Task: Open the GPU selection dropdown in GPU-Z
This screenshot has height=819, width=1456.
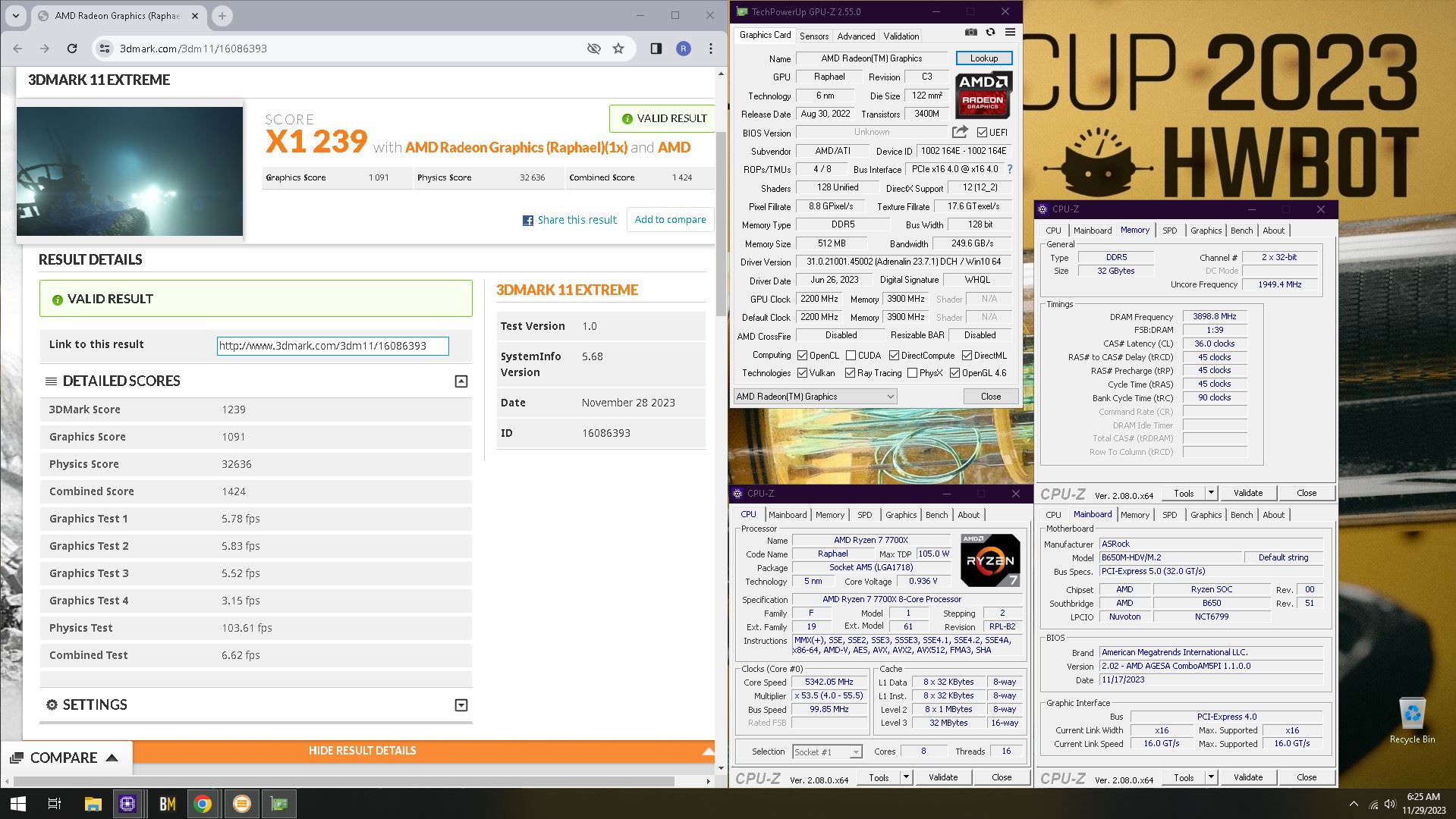Action: (x=815, y=397)
